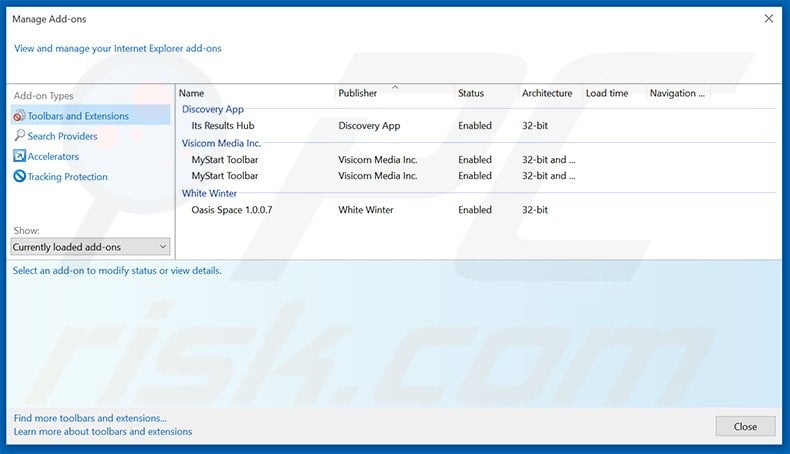Click the Close button
The image size is (790, 454).
(745, 427)
